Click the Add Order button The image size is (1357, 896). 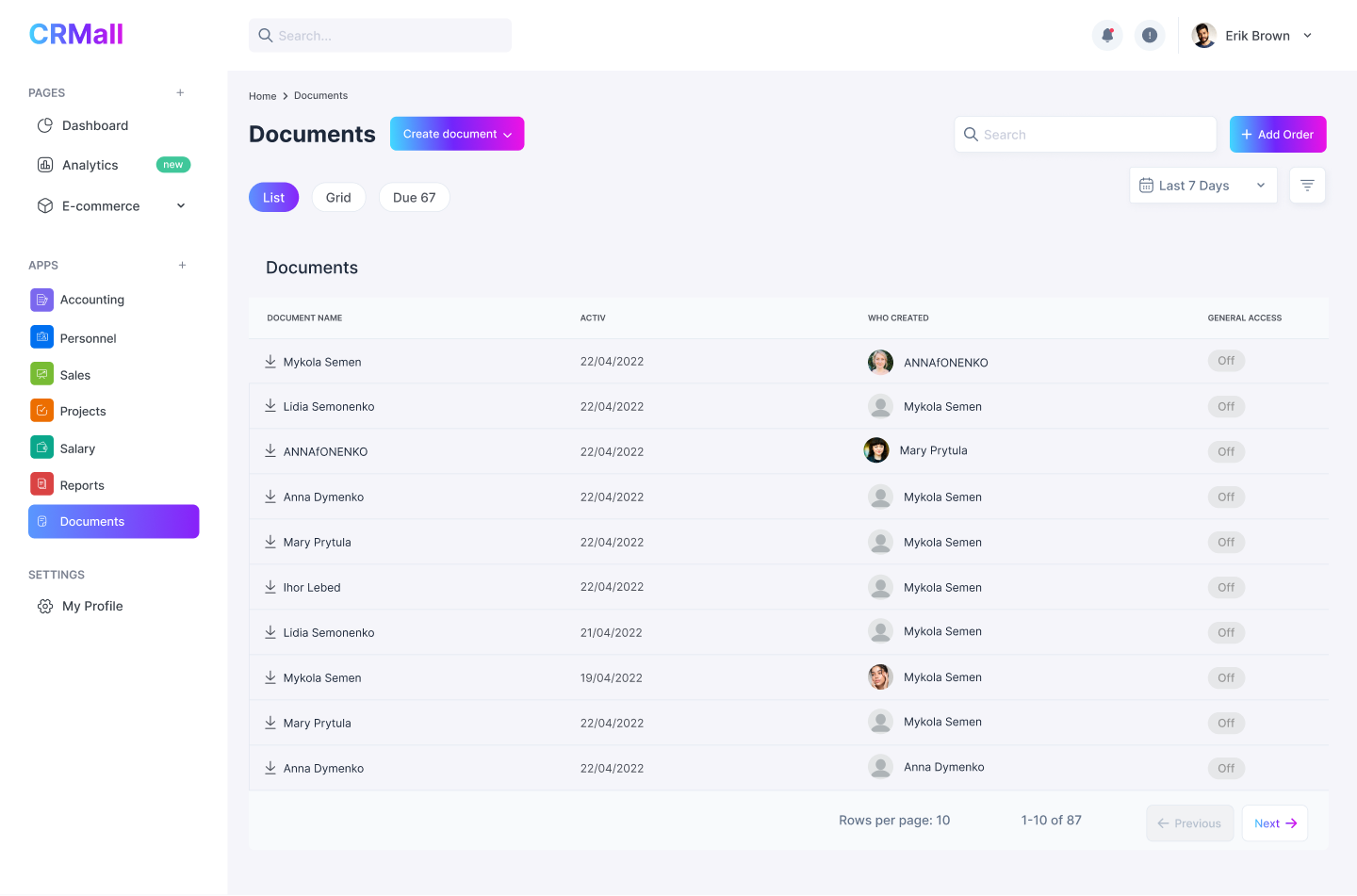point(1277,135)
